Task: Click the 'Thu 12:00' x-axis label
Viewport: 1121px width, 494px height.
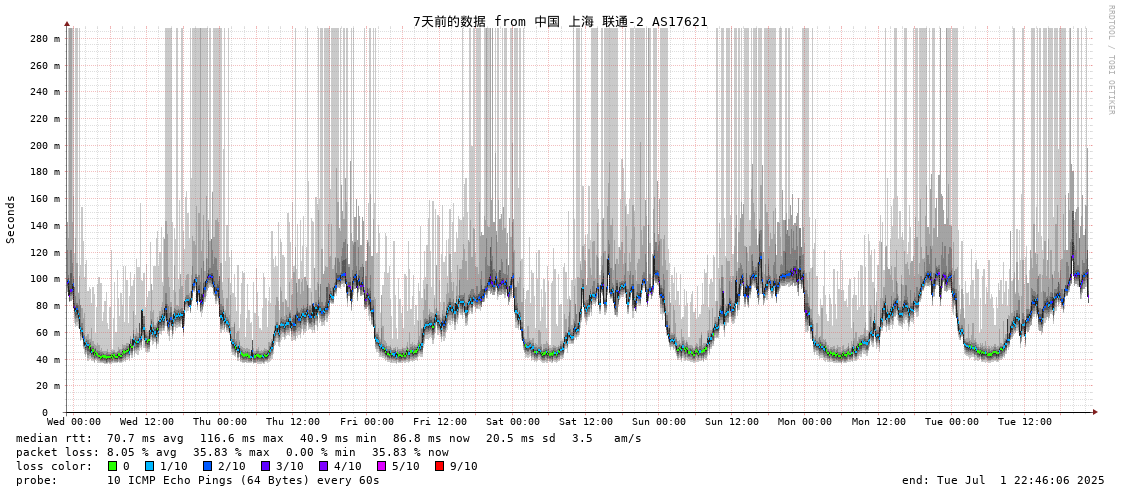Action: [292, 422]
